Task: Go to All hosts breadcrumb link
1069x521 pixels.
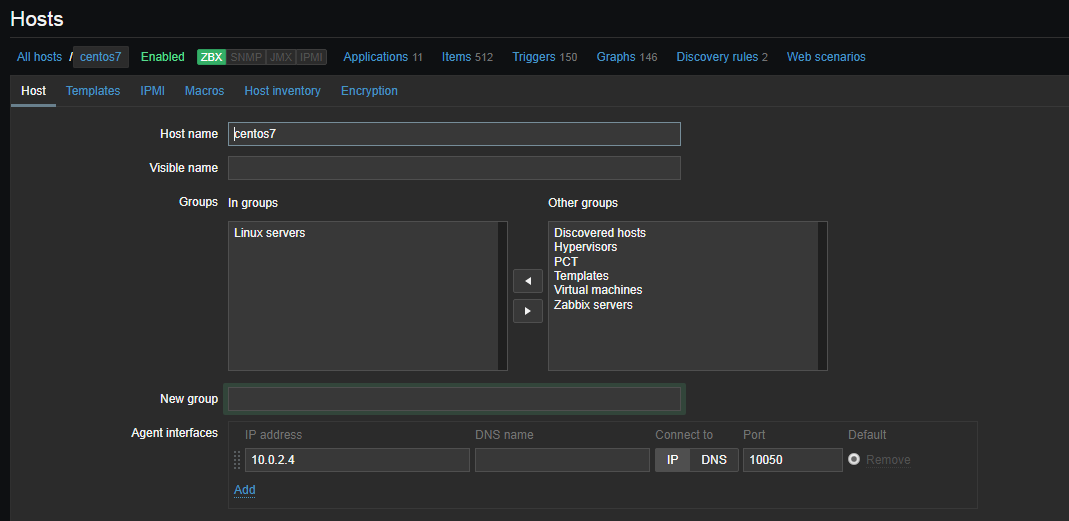Action: click(x=39, y=57)
